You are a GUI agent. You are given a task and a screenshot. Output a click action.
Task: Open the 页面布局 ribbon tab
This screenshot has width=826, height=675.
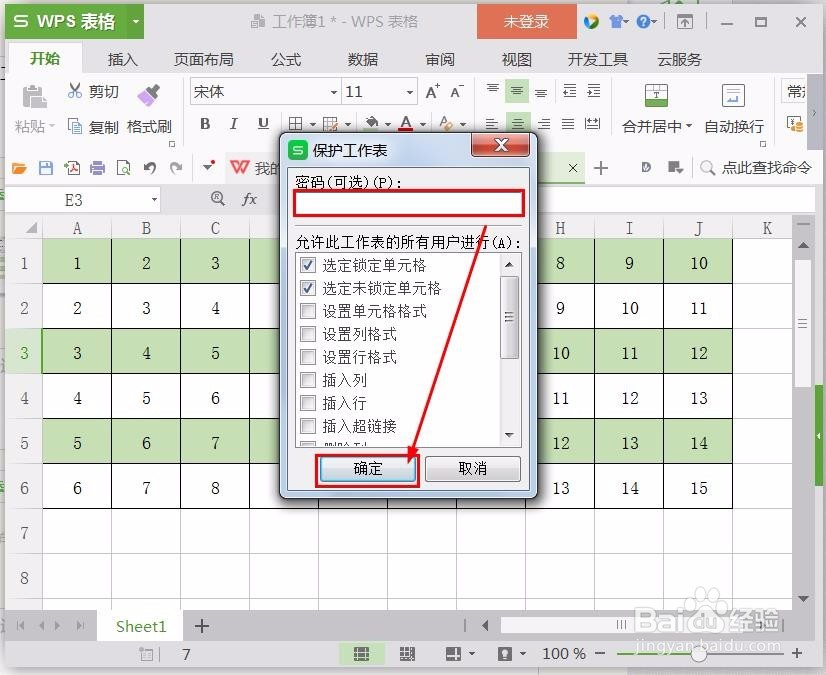tap(204, 60)
